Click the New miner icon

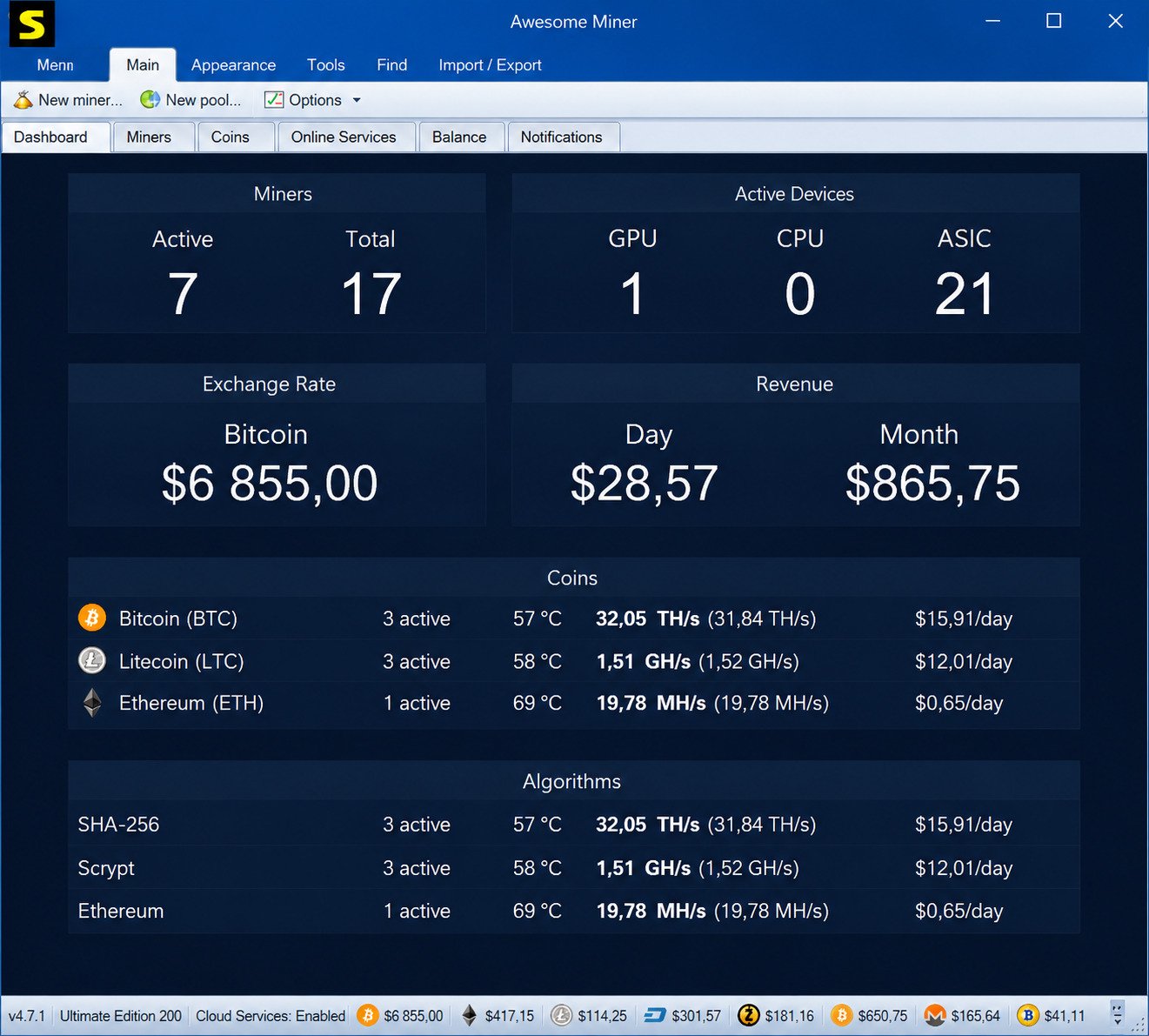point(23,100)
